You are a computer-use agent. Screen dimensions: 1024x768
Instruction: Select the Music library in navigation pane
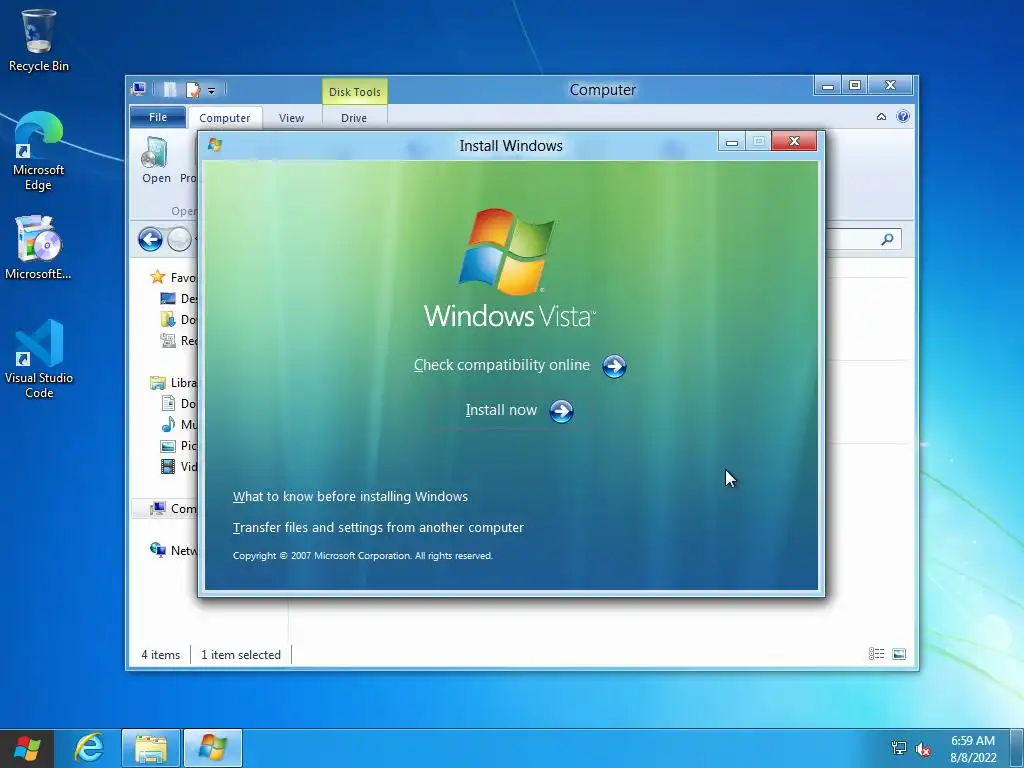point(178,424)
